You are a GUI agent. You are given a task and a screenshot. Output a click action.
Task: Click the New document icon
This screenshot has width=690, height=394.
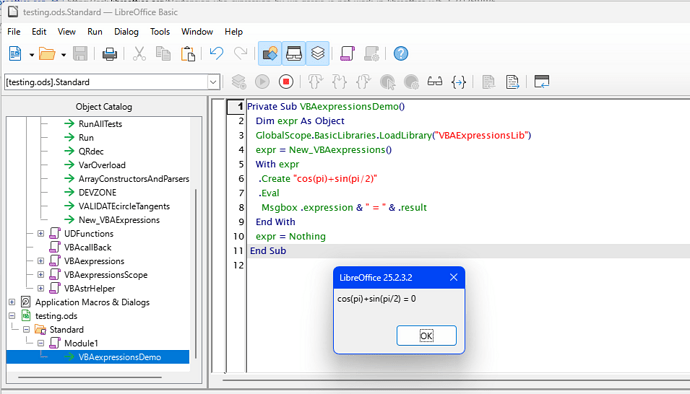(x=15, y=54)
